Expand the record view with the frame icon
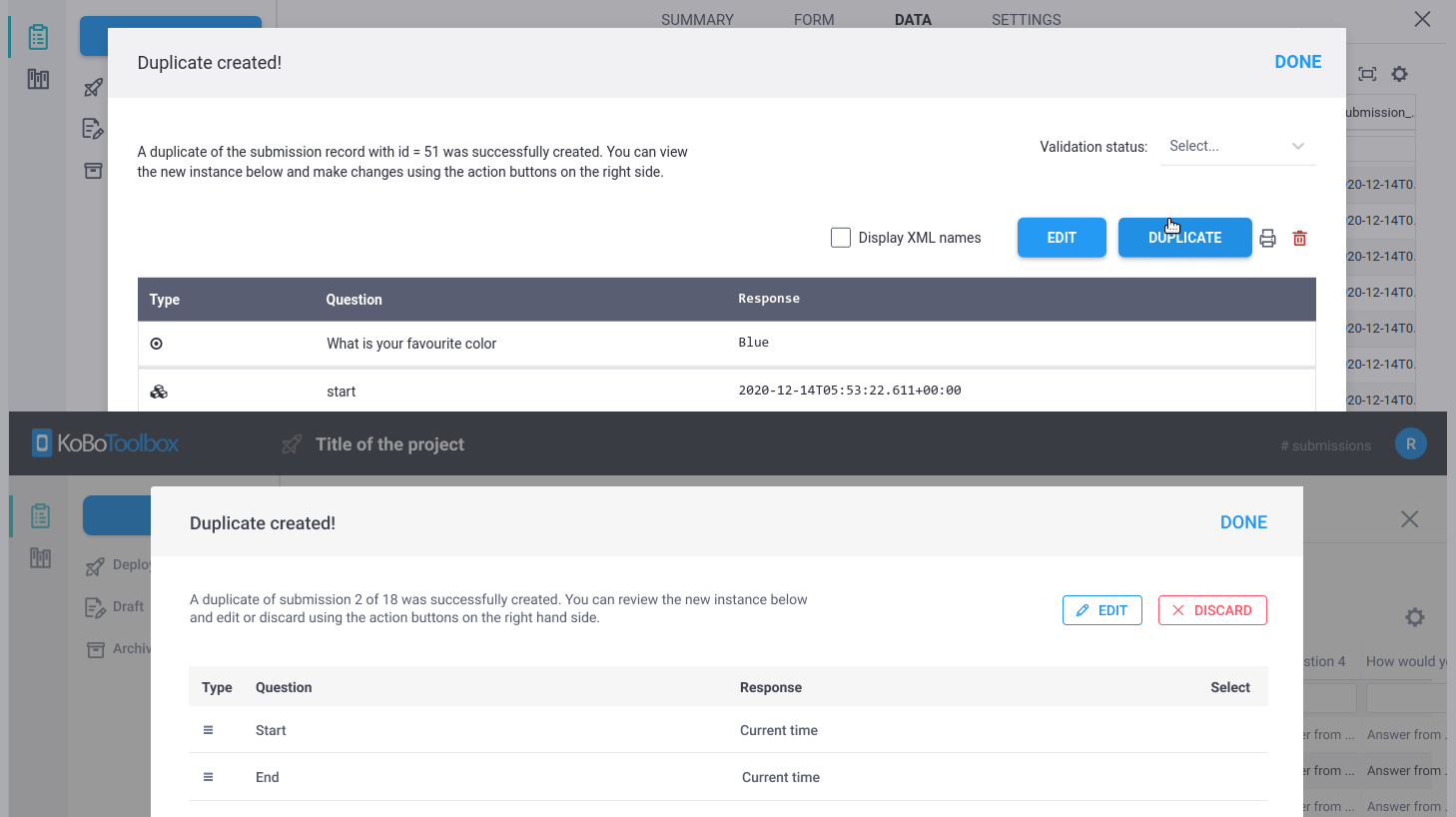The image size is (1456, 817). 1367,74
